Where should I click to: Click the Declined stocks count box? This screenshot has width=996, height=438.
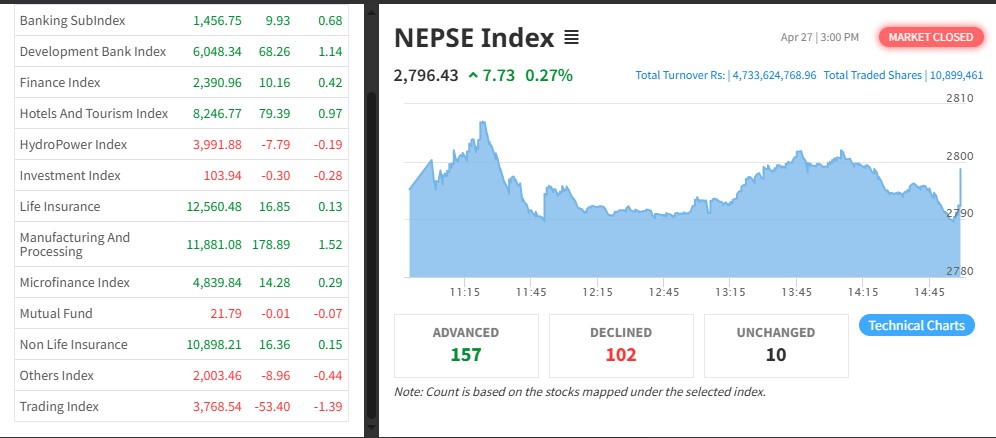[x=621, y=345]
